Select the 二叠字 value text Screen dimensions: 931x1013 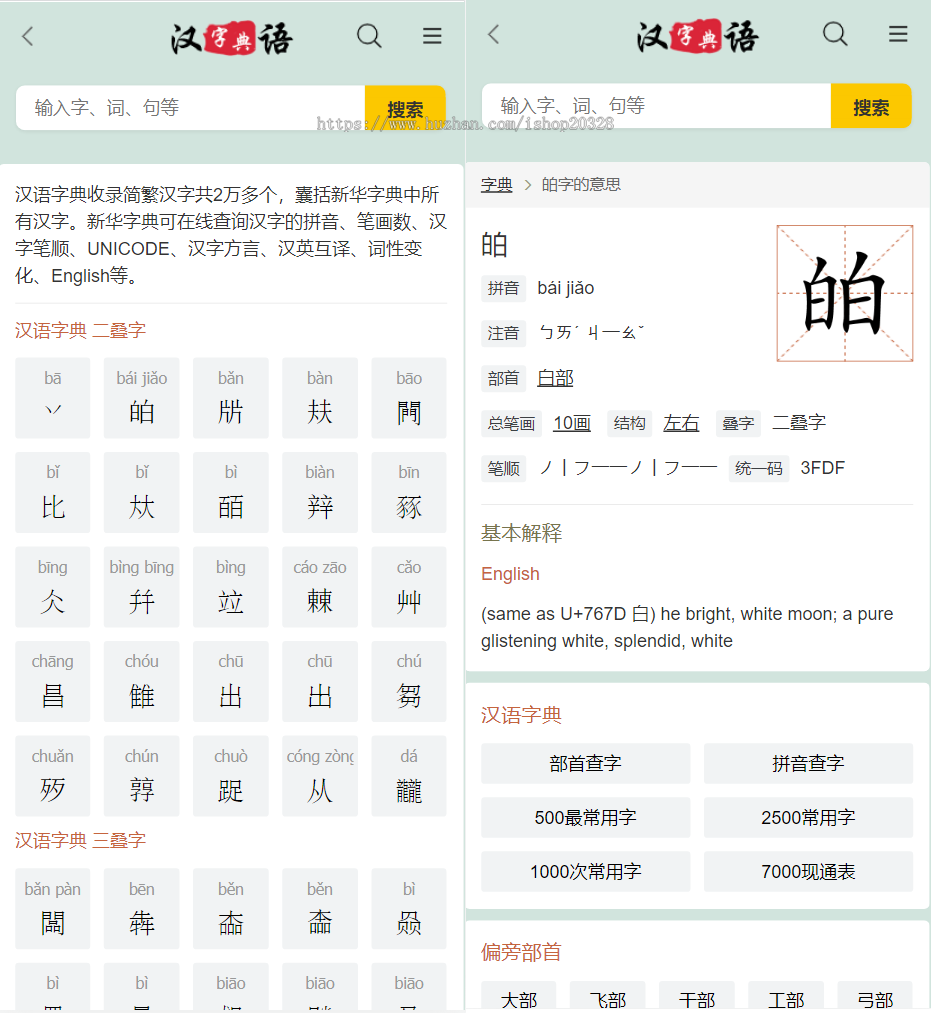click(799, 423)
